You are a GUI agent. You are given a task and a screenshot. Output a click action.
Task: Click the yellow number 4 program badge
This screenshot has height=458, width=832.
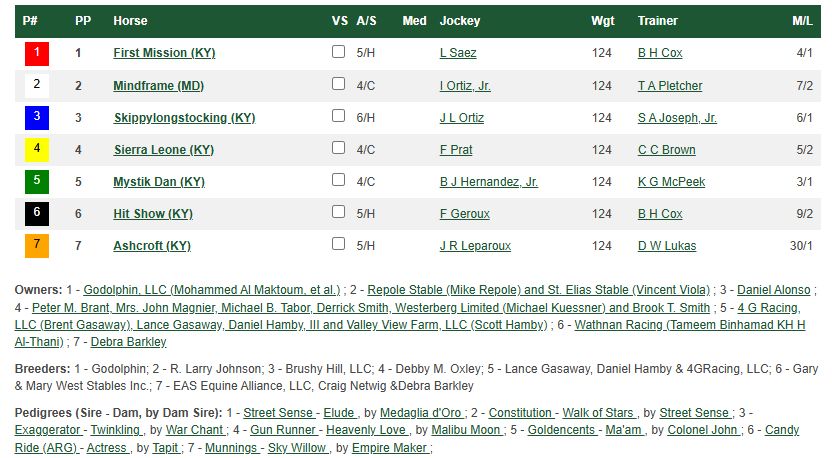click(37, 150)
